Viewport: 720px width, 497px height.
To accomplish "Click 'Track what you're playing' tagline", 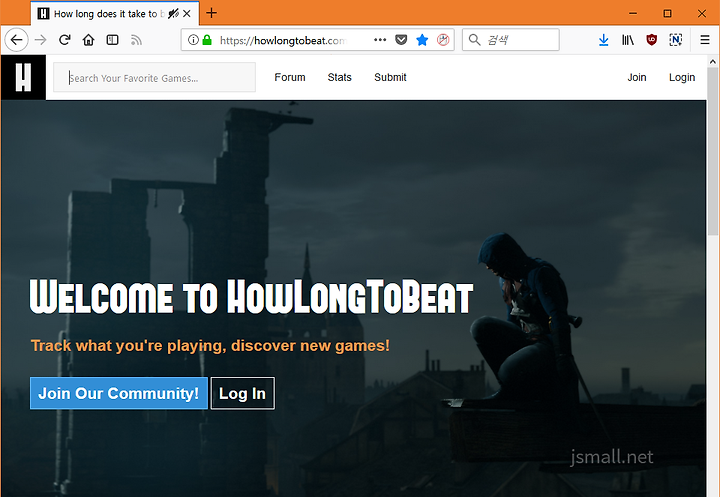I will tap(210, 345).
